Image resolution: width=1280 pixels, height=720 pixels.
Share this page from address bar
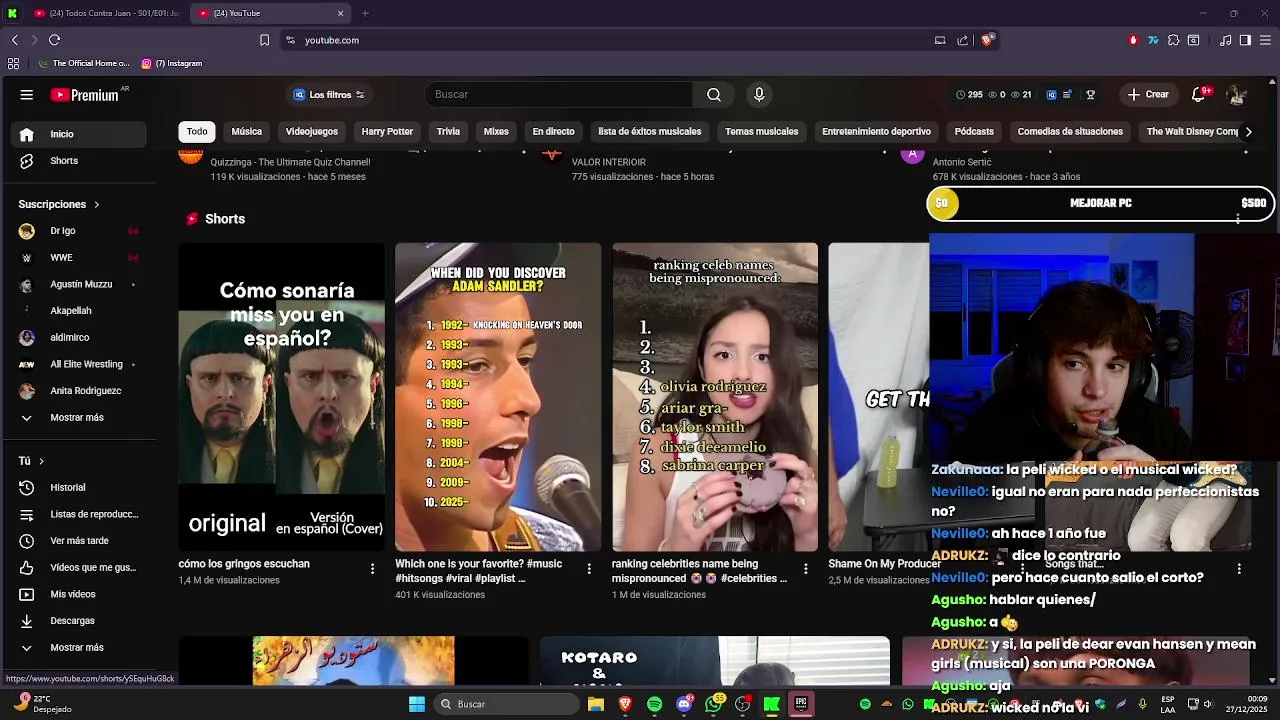tap(962, 40)
